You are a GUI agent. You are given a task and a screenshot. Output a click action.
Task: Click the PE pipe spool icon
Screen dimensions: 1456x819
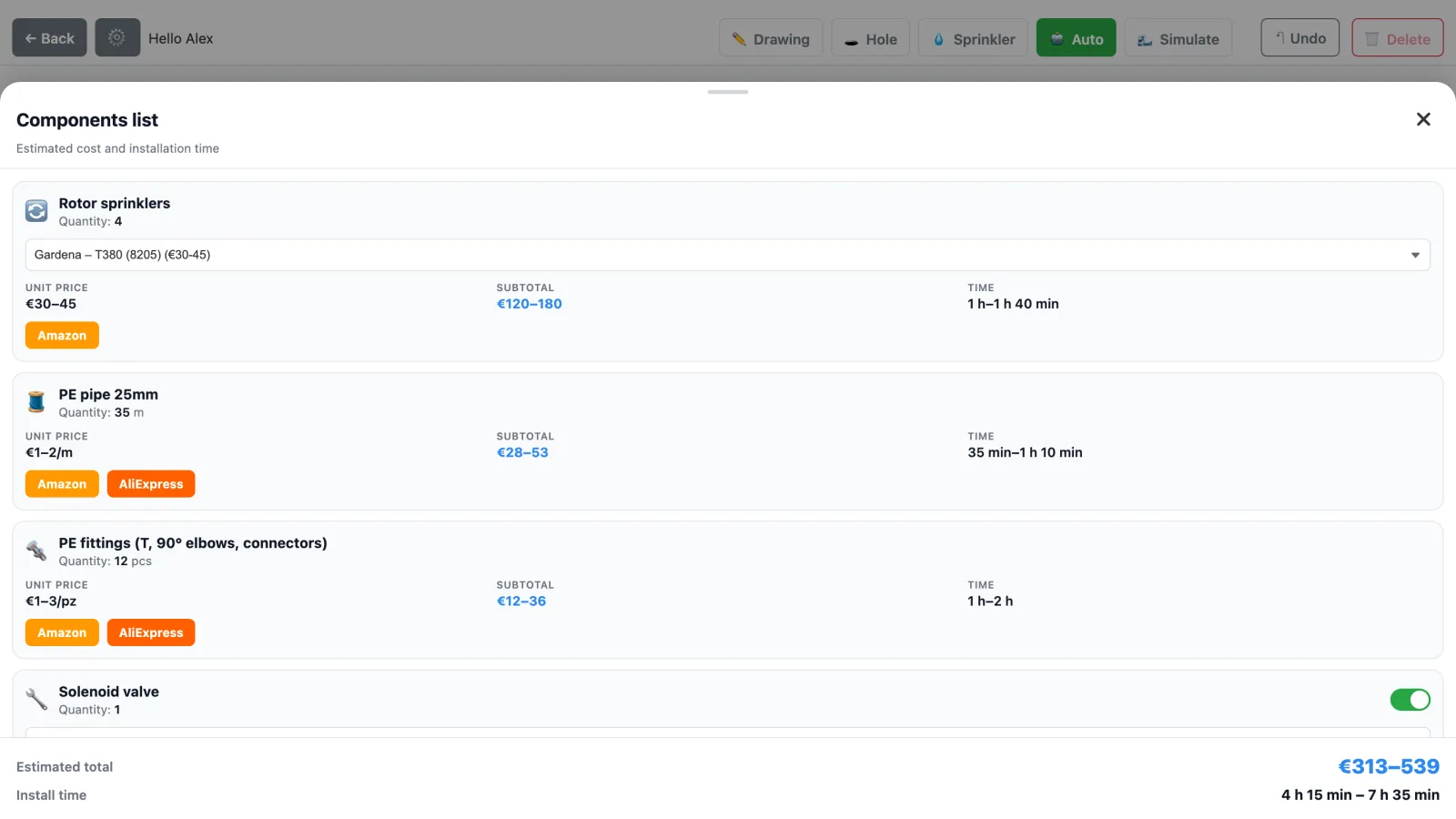point(36,401)
